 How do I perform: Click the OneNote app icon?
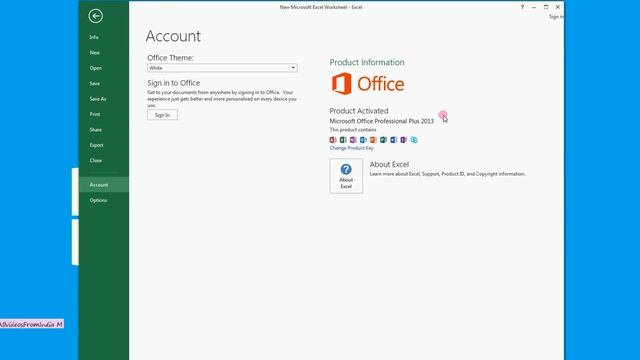click(x=353, y=140)
